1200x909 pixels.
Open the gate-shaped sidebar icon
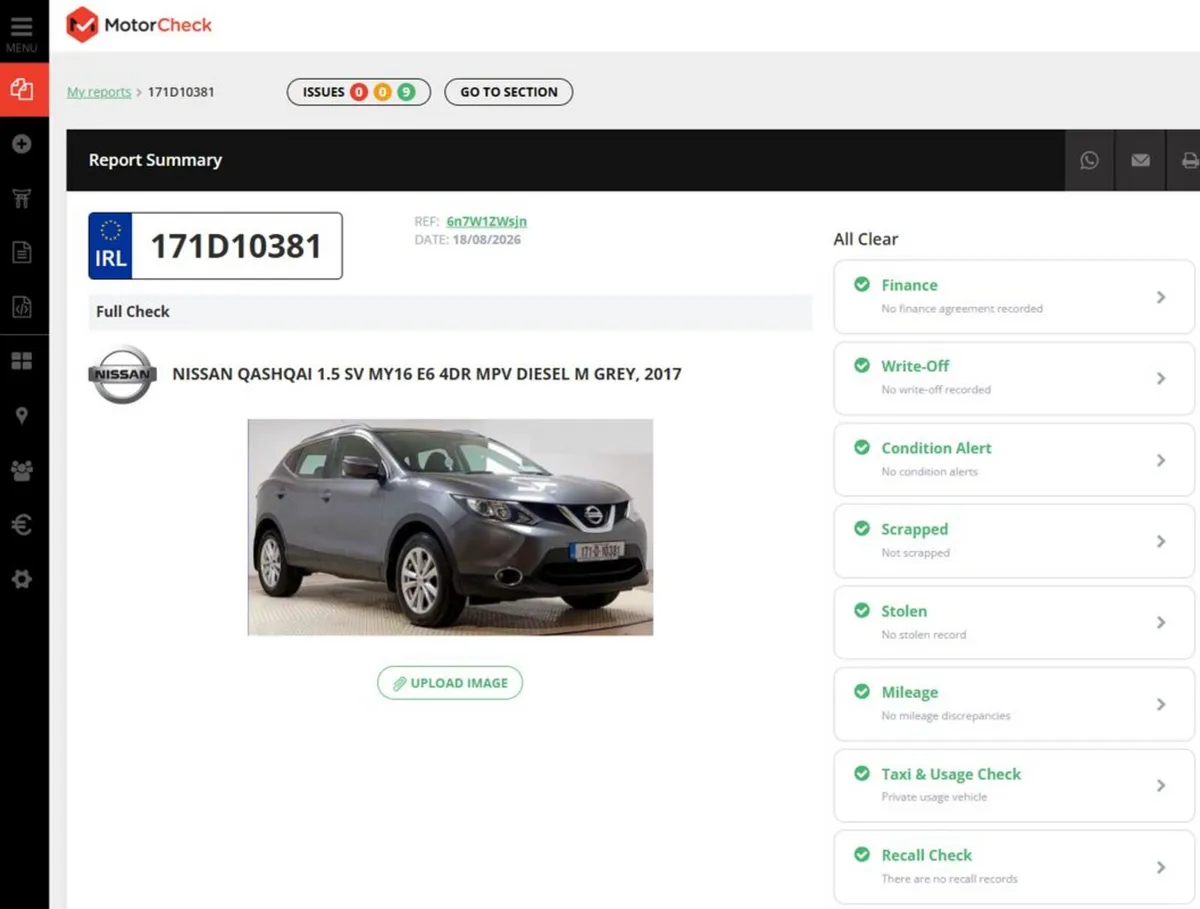pyautogui.click(x=22, y=198)
